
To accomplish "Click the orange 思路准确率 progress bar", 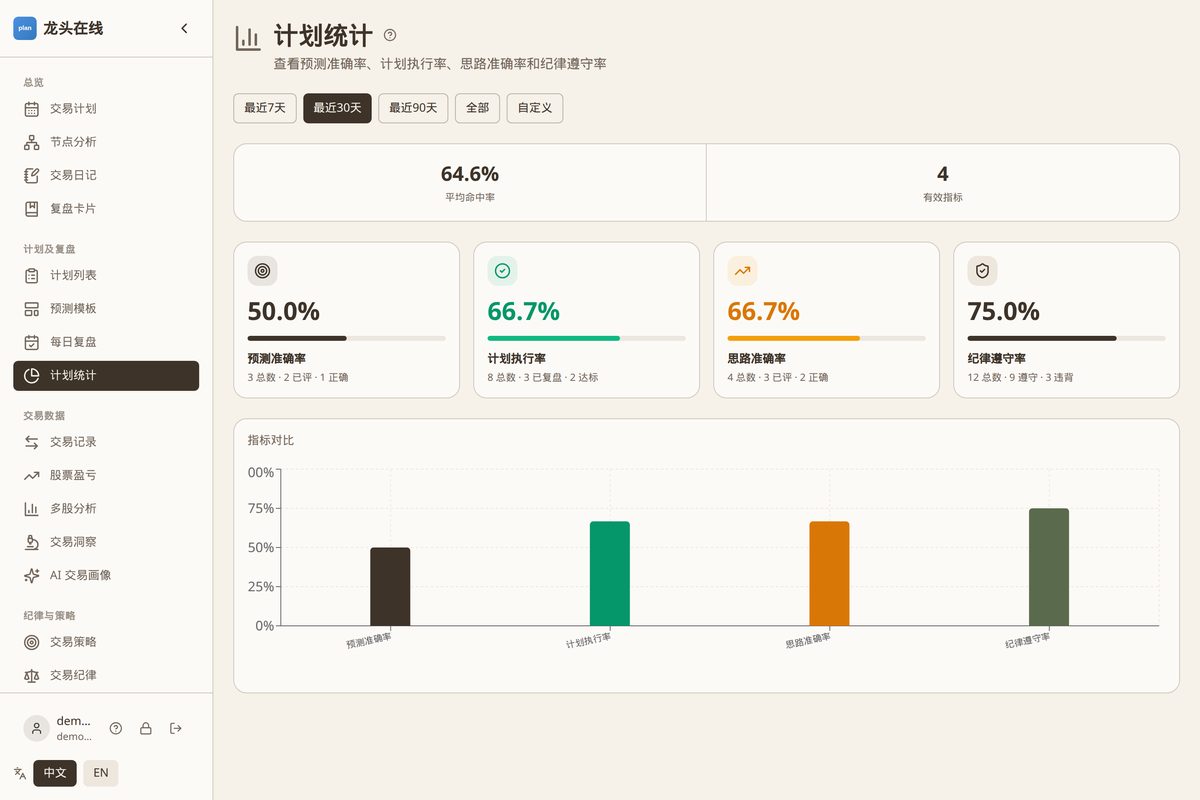I will [x=827, y=338].
